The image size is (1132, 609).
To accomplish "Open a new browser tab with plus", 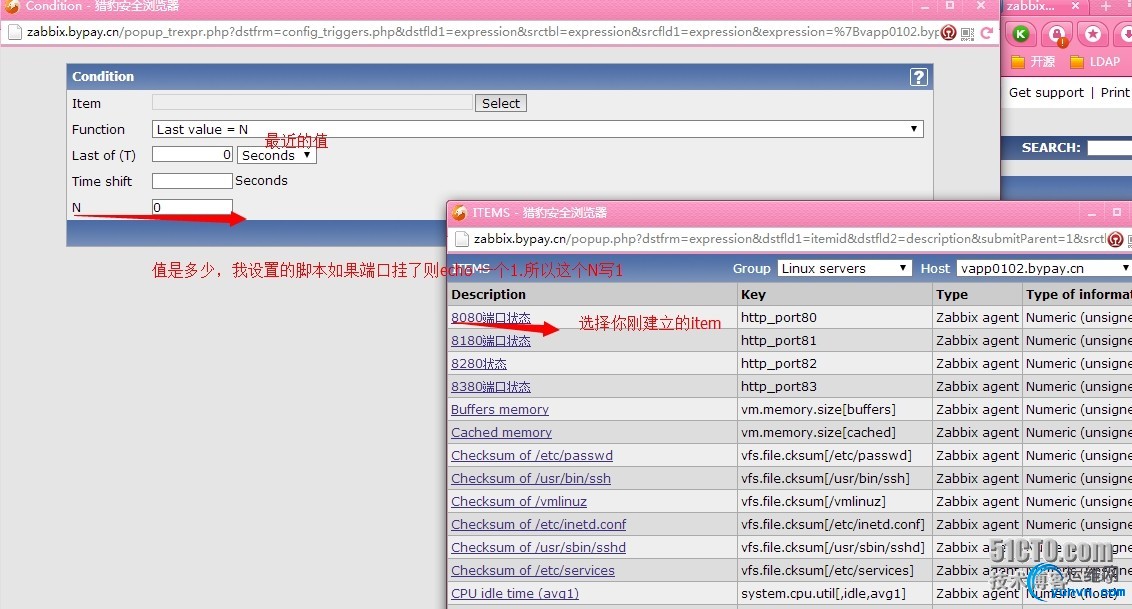I will [x=1106, y=6].
